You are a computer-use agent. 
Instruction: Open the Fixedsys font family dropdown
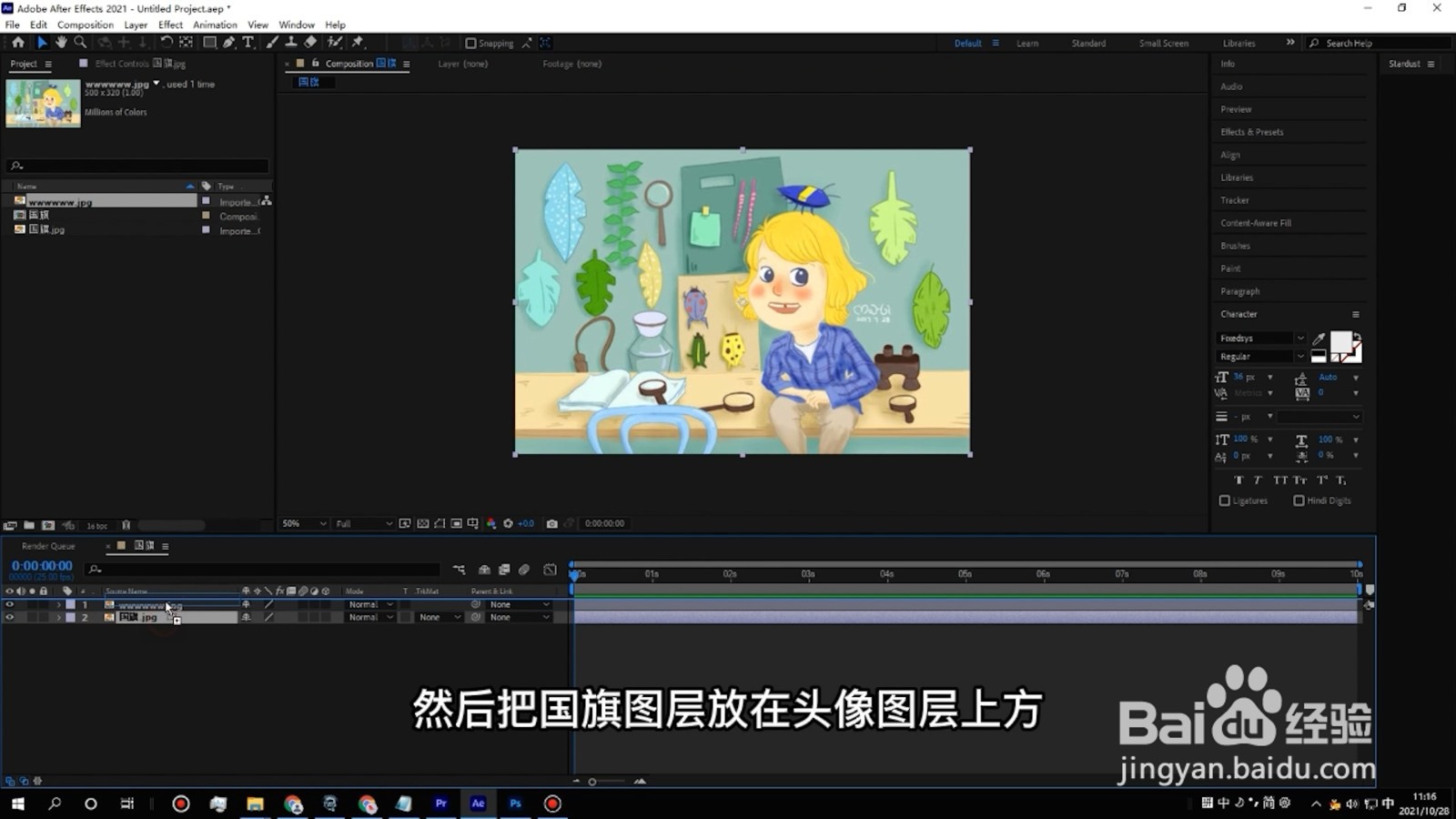click(x=1261, y=339)
